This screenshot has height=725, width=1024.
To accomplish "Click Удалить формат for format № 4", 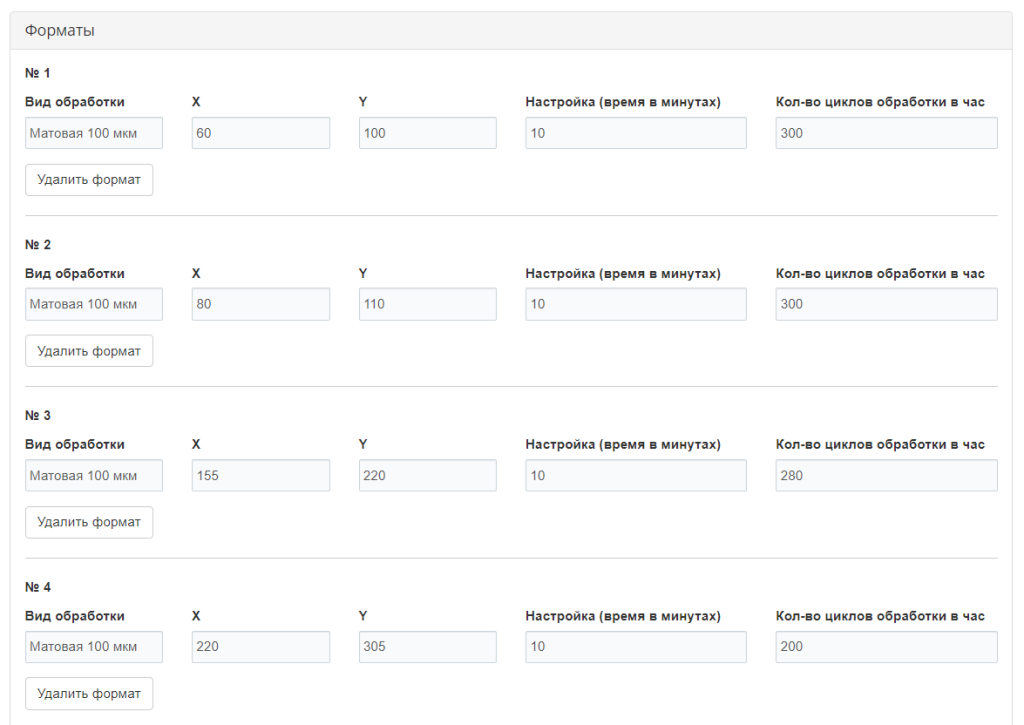I will [x=89, y=693].
